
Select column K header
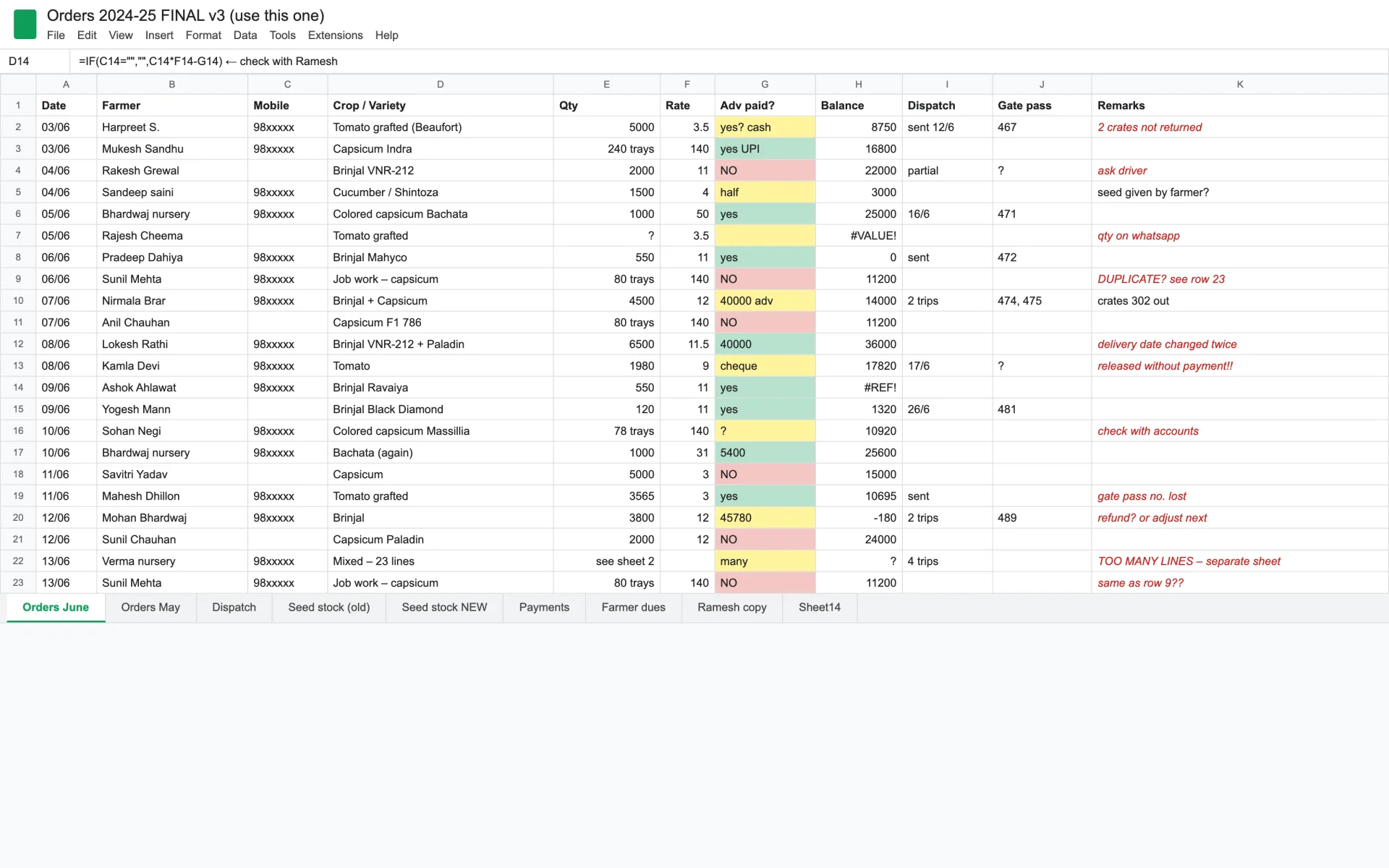(x=1240, y=85)
